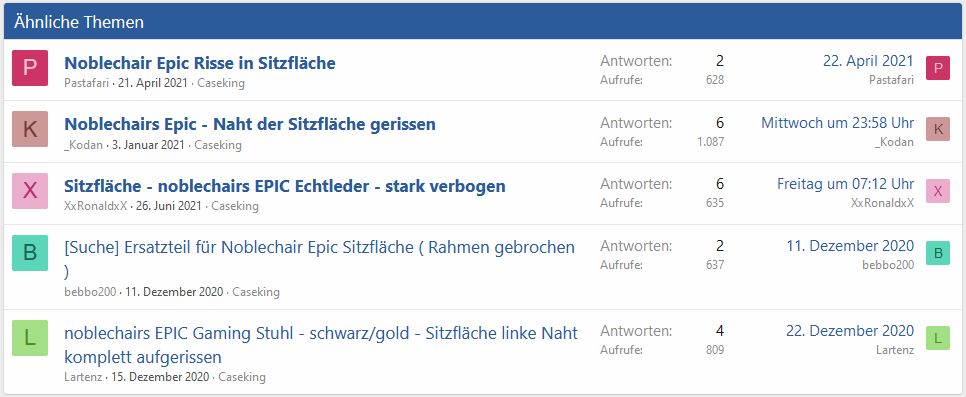Screen dimensions: 966x397
Task: Click the small P avatar beside last poster
Action: [x=938, y=68]
